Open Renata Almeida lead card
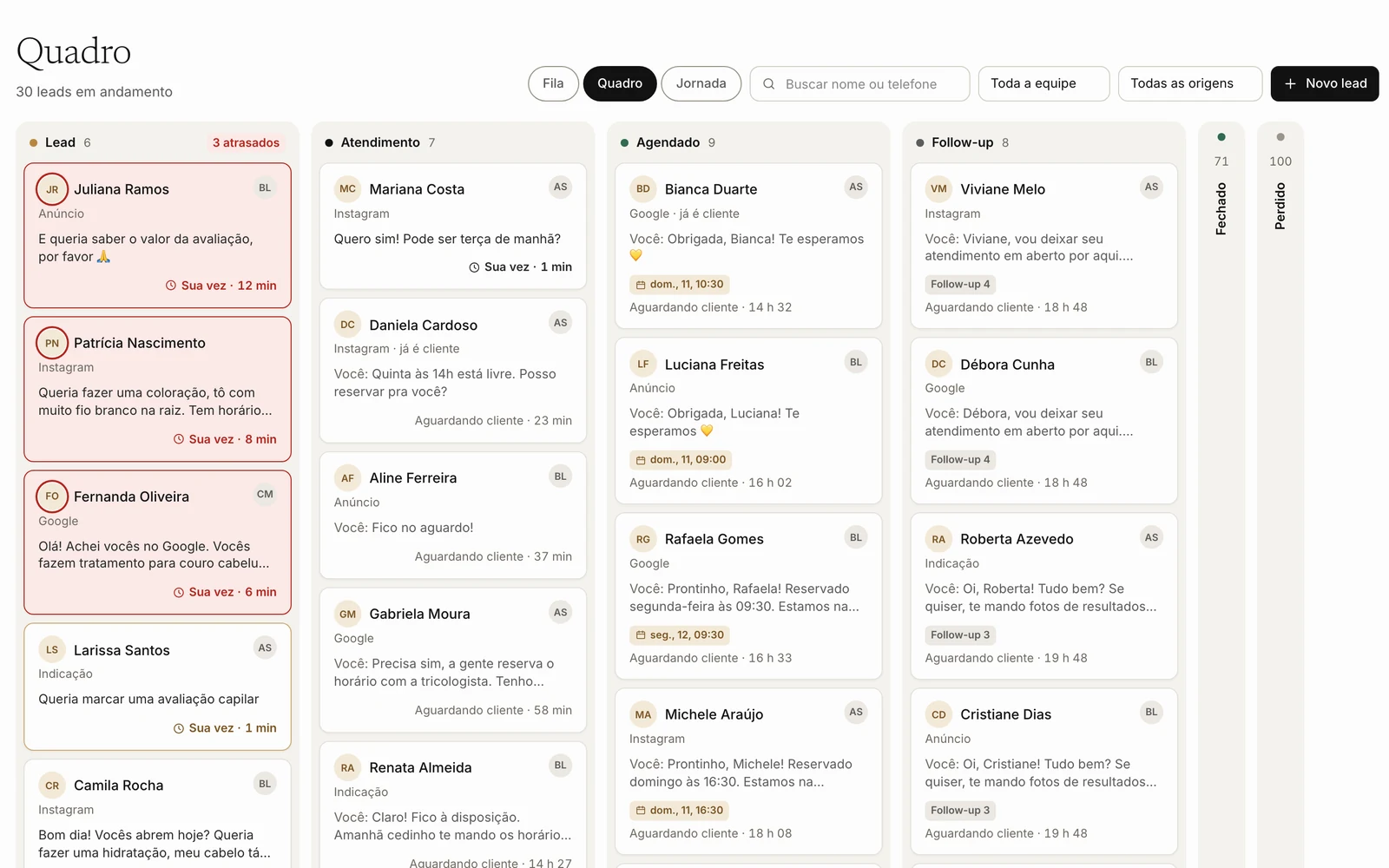 click(453, 806)
